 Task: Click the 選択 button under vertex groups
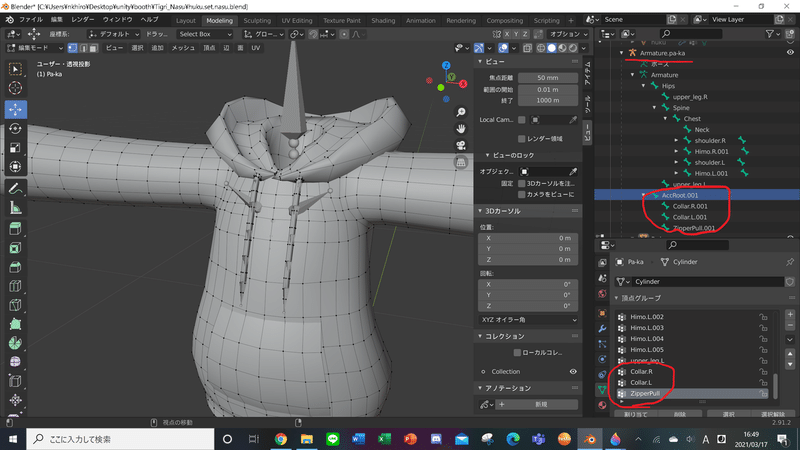point(728,412)
